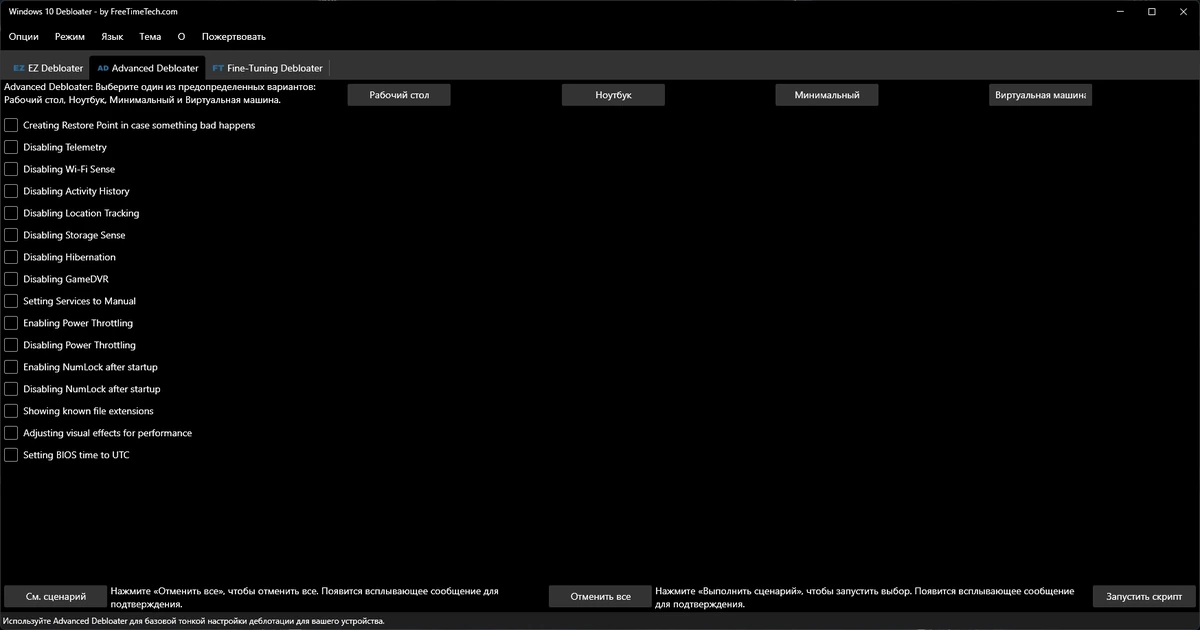Open the Тема menu

pos(150,36)
